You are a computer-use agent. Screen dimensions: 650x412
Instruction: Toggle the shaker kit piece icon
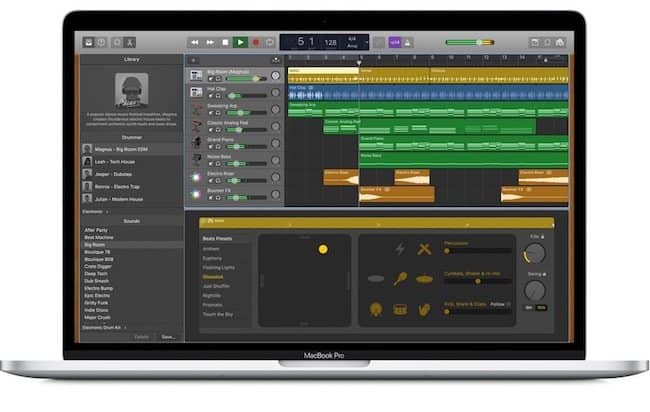click(400, 278)
